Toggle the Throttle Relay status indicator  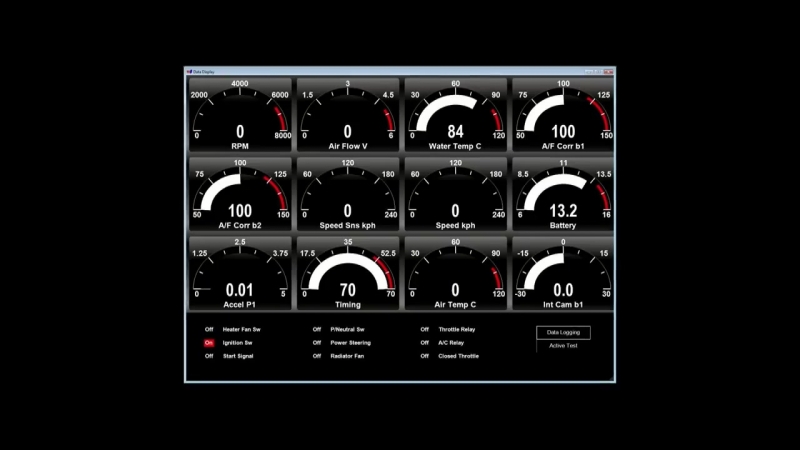pyautogui.click(x=425, y=329)
